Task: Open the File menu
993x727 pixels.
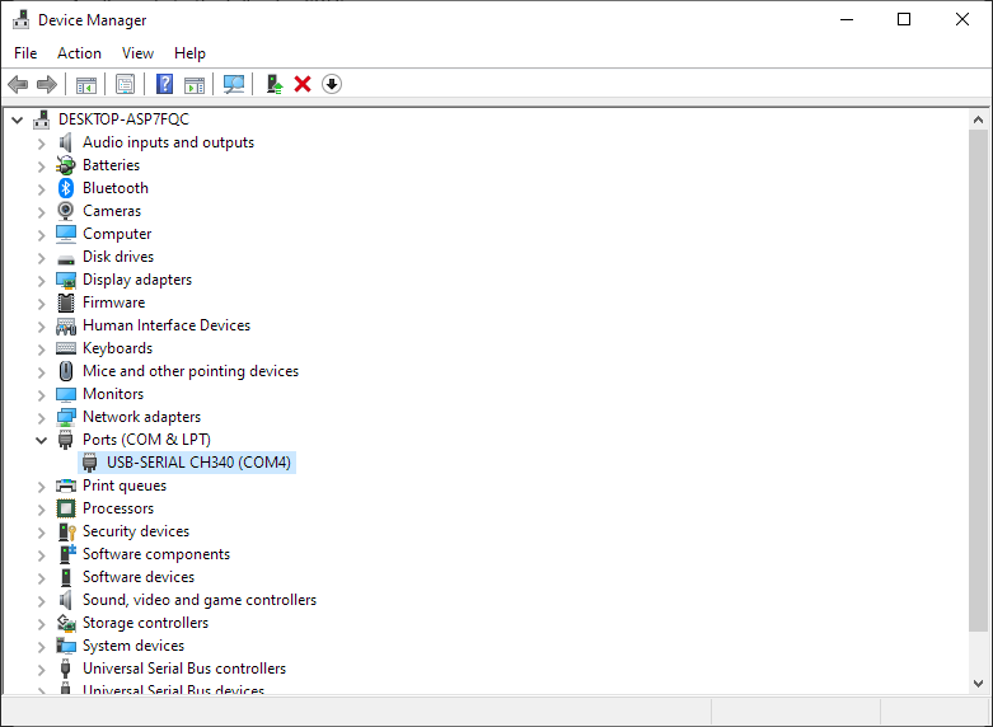Action: [25, 53]
